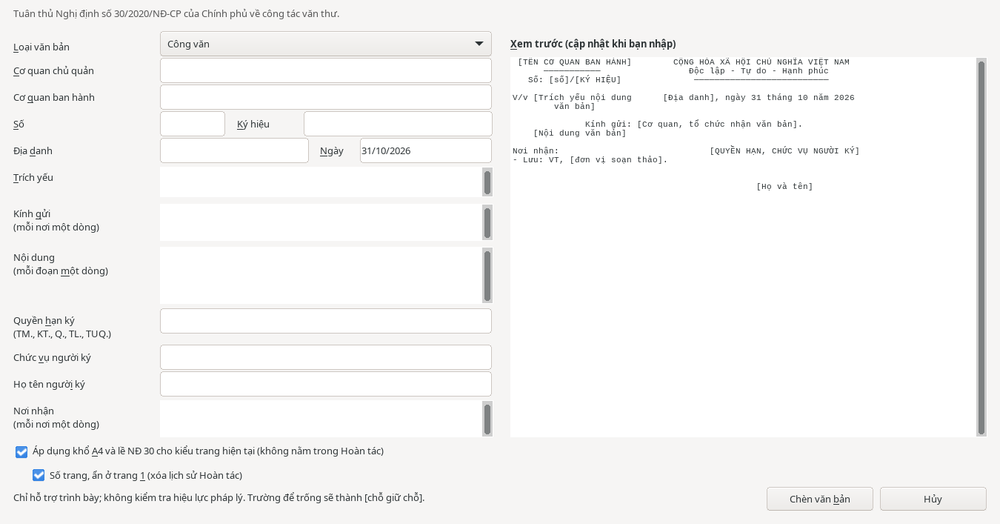Focus the Số number field

pyautogui.click(x=192, y=124)
